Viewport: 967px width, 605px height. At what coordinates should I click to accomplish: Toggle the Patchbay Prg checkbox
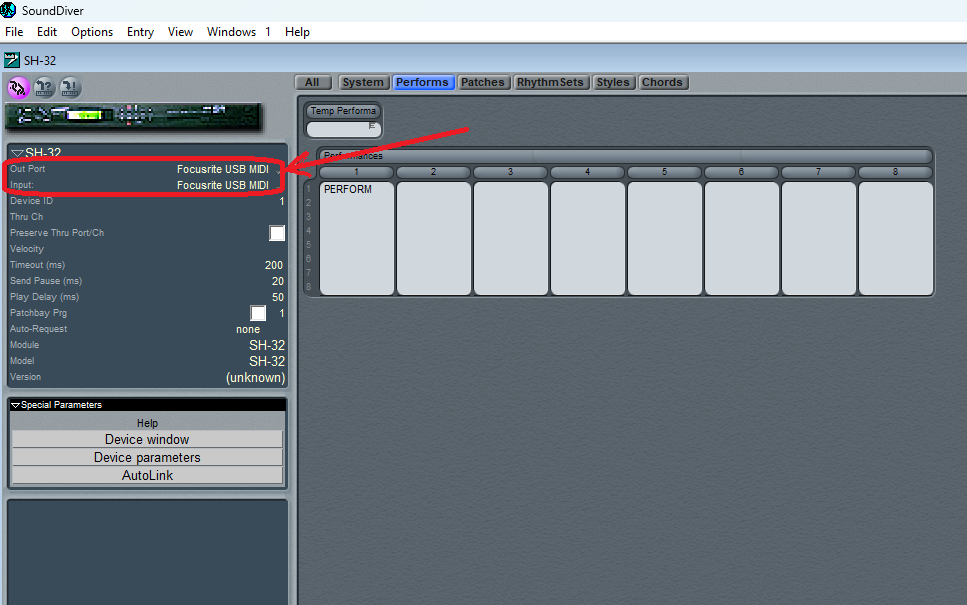(x=258, y=313)
